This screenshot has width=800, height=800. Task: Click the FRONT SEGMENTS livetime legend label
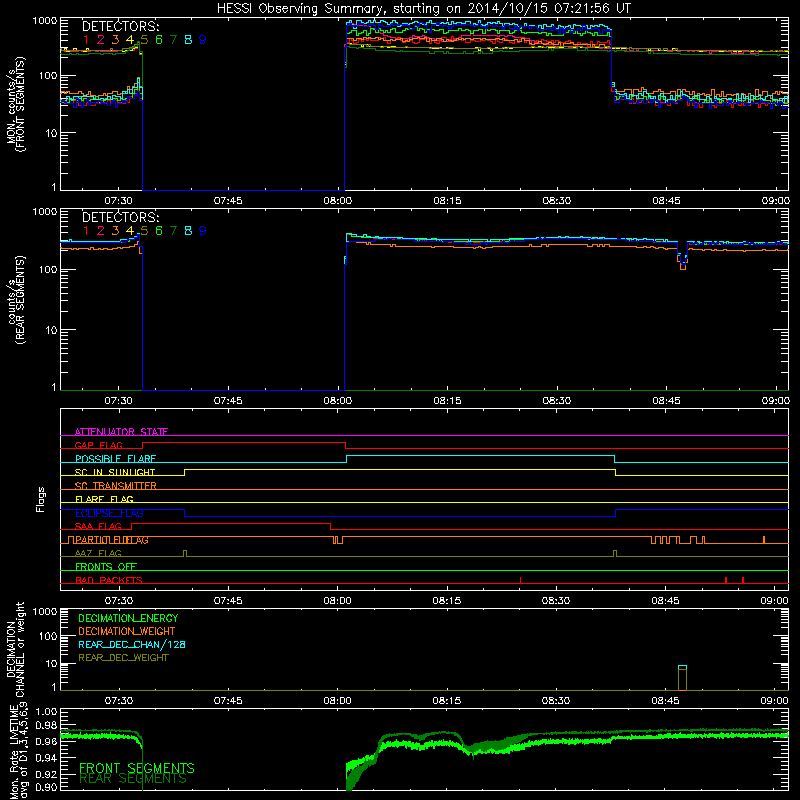(x=137, y=768)
